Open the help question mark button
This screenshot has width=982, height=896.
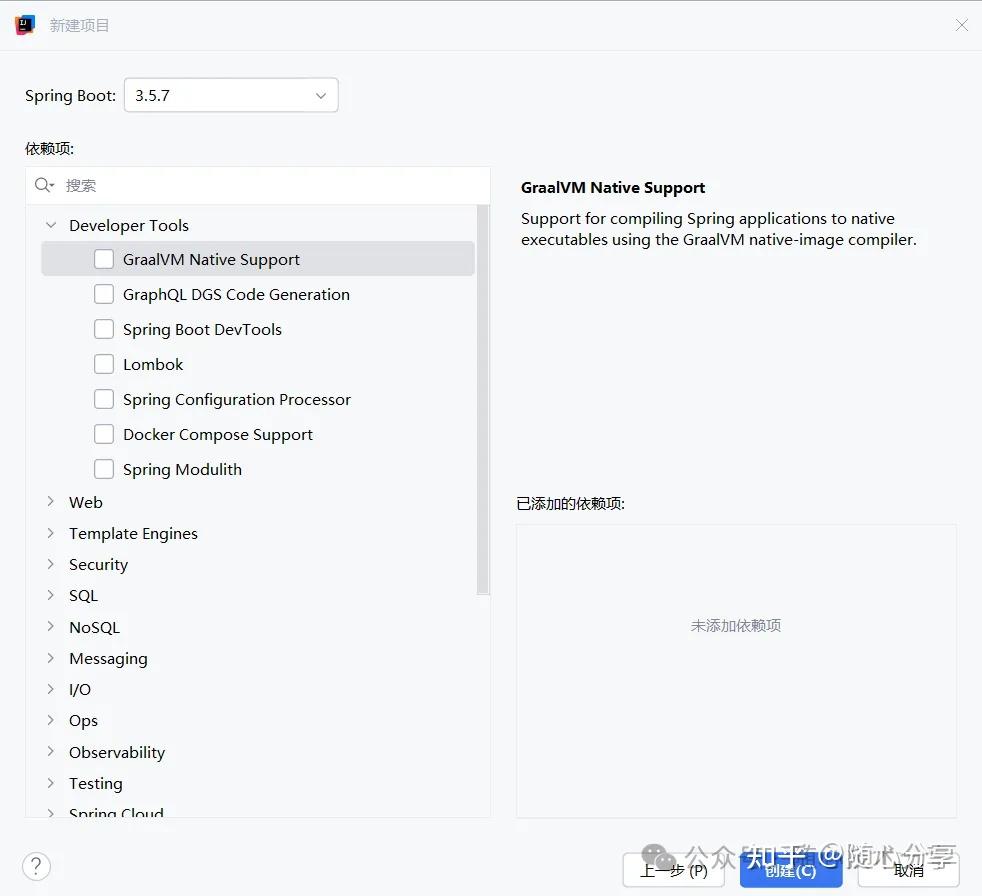coord(36,867)
